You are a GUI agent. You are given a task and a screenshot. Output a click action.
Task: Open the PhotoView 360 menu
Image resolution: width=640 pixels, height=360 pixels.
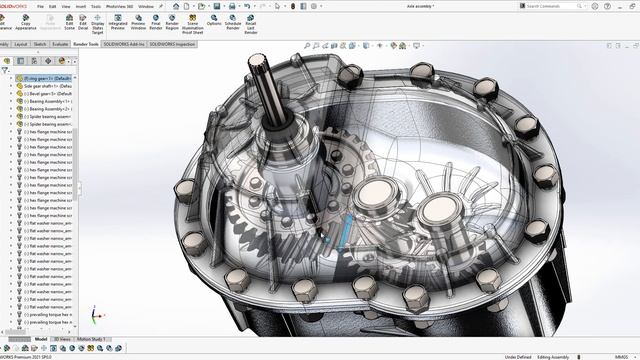[x=119, y=7]
